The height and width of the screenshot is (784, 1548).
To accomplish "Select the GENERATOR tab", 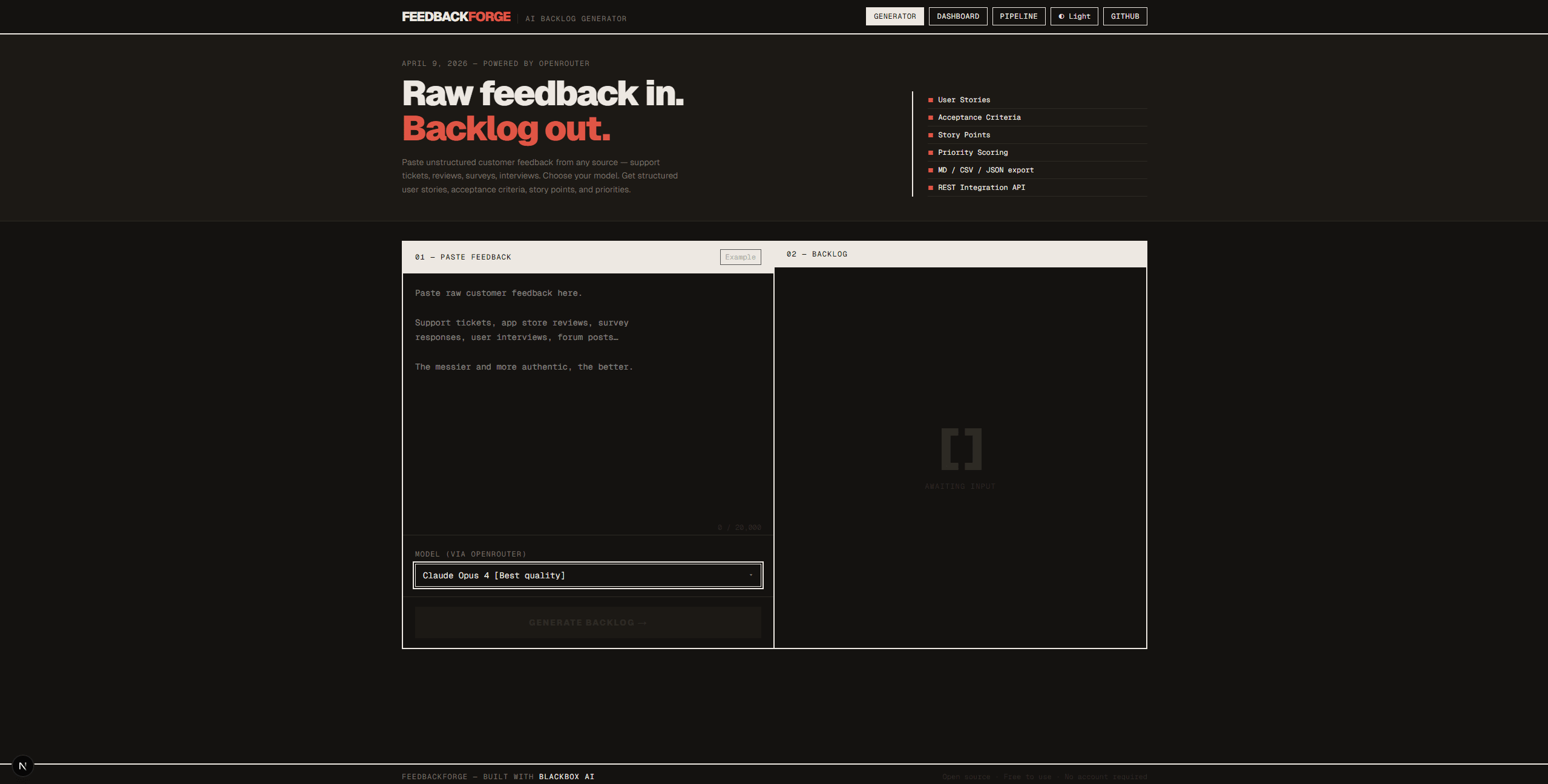I will click(894, 16).
